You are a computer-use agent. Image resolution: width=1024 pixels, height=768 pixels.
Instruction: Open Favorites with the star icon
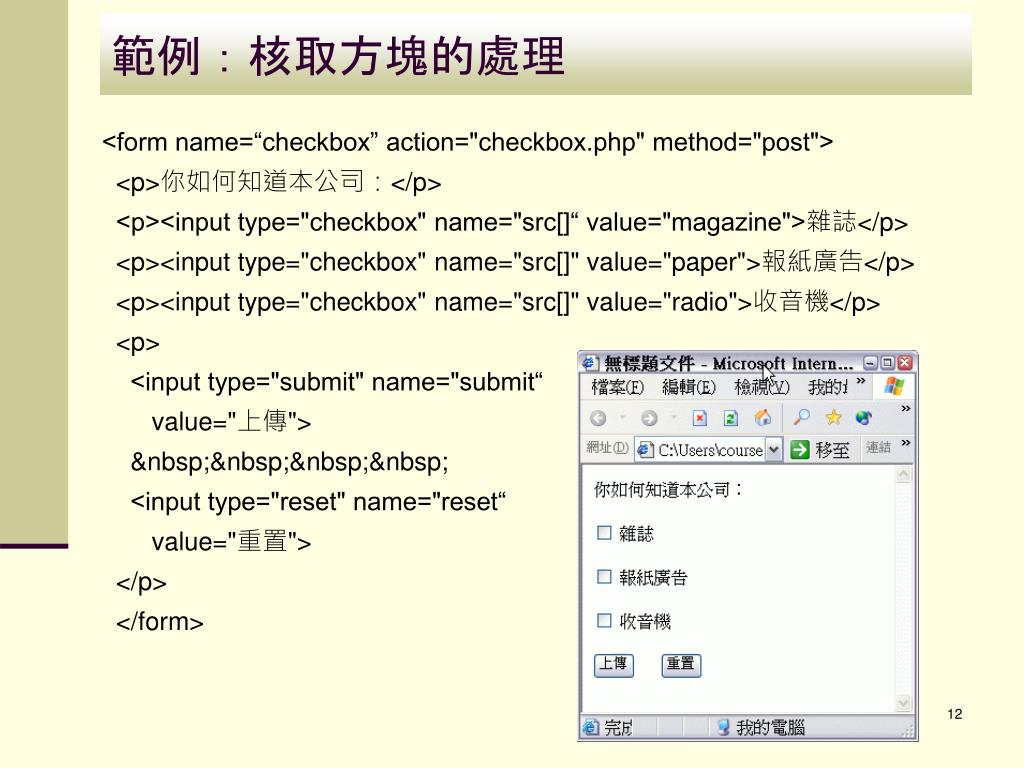[x=833, y=417]
